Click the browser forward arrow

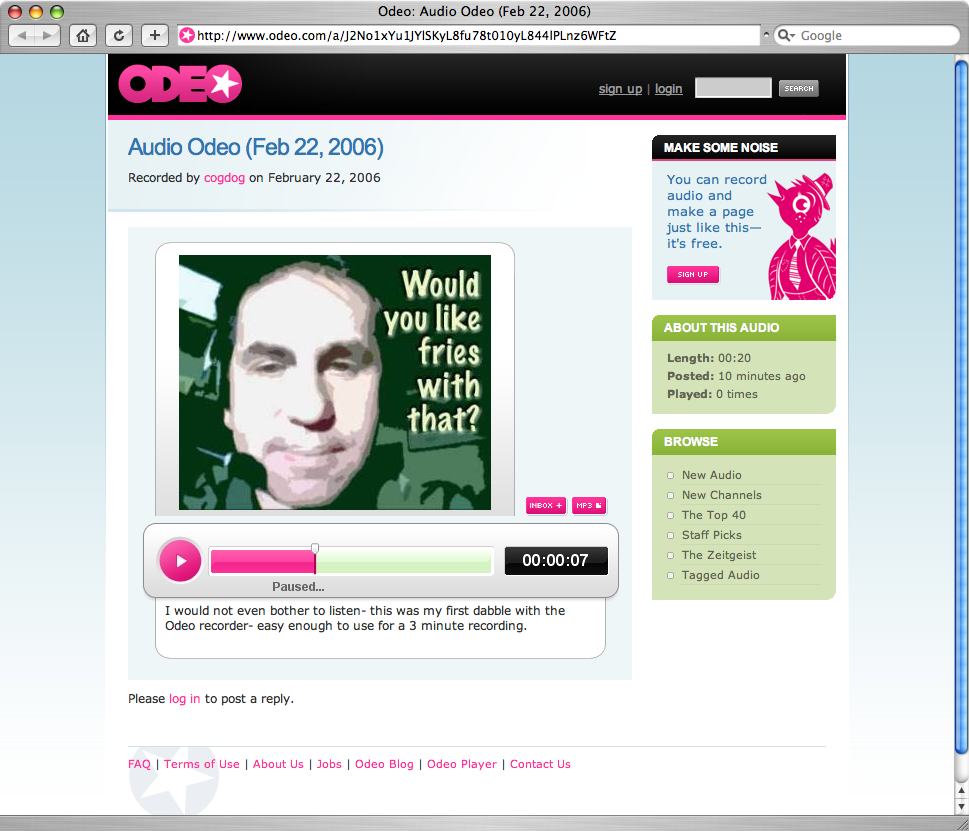(x=48, y=35)
